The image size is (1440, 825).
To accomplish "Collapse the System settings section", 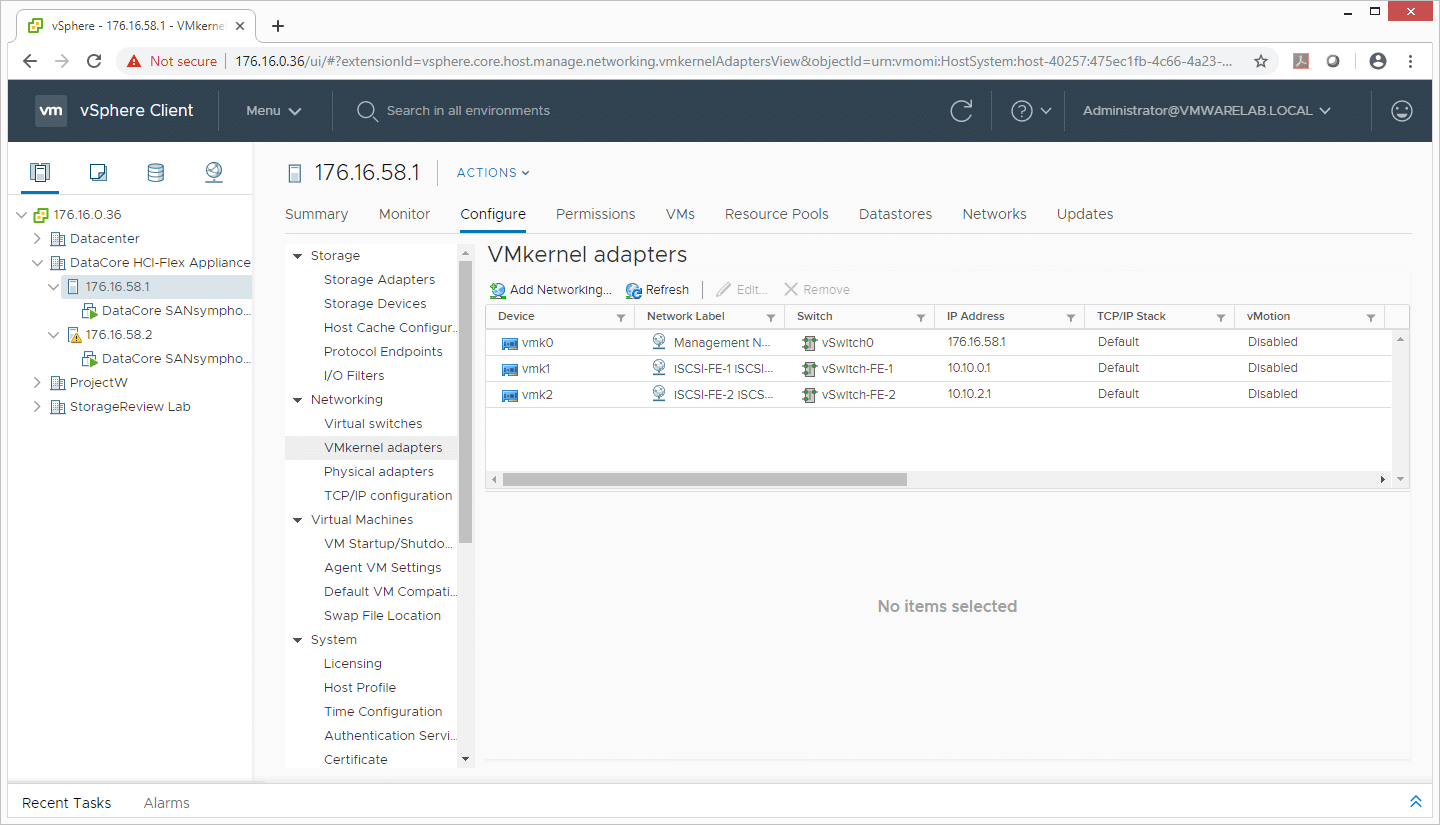I will [x=297, y=640].
